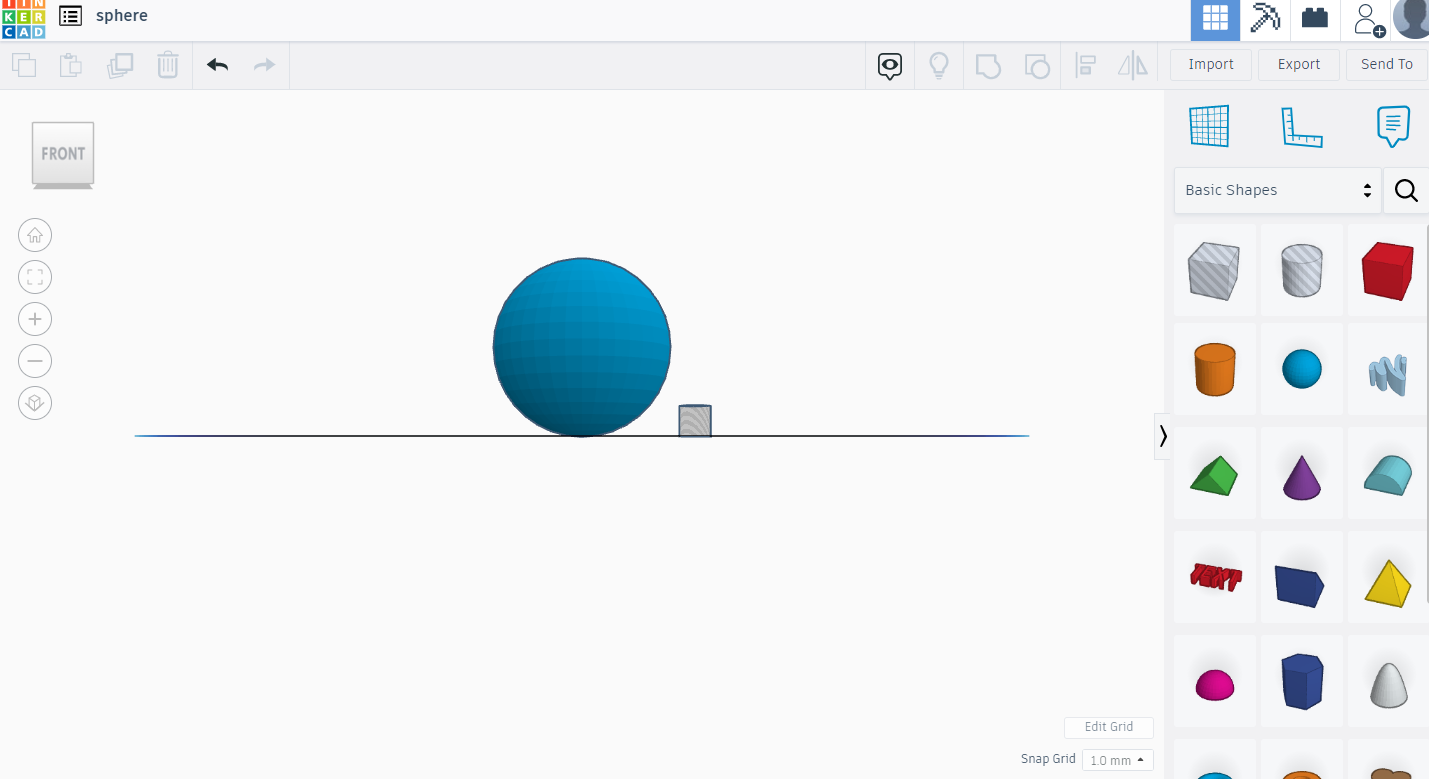Activate the Ruler tool
1429x779 pixels.
coord(1301,126)
